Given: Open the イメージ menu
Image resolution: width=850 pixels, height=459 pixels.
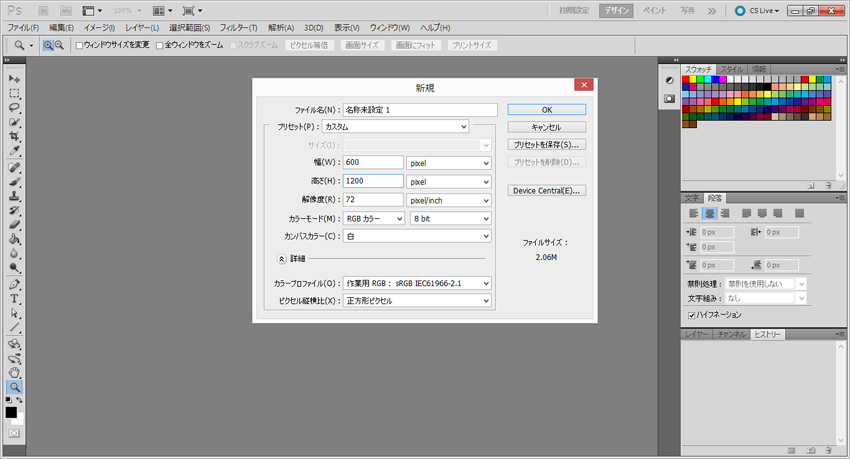Looking at the screenshot, I should click(x=99, y=28).
